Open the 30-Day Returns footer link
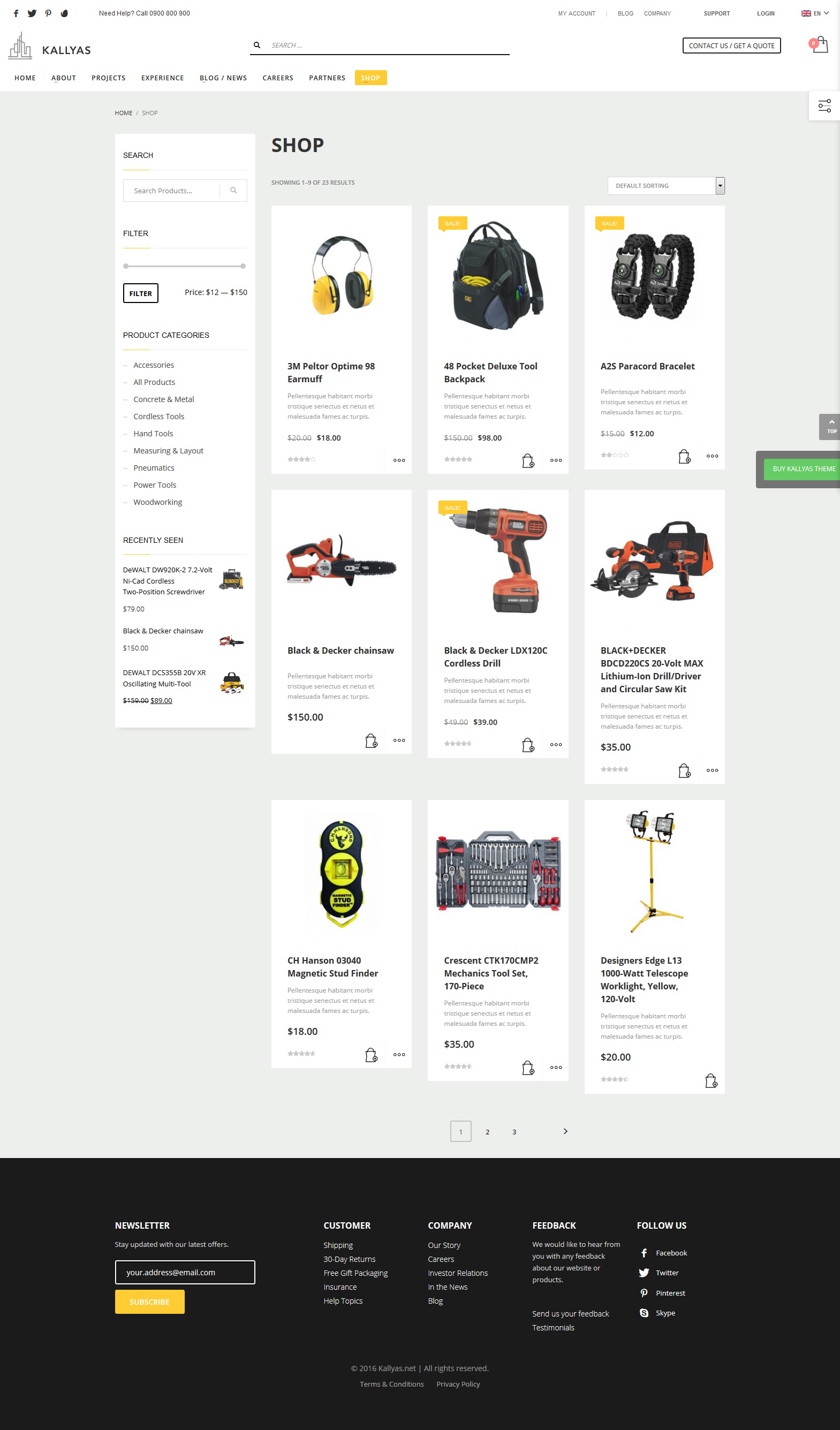The width and height of the screenshot is (840, 1430). [x=350, y=1259]
